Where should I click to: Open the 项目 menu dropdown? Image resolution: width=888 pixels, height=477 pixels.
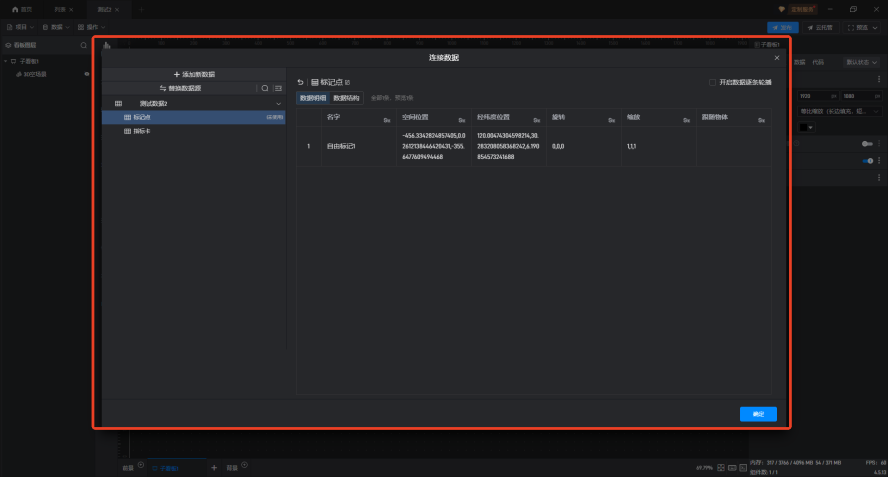(21, 27)
